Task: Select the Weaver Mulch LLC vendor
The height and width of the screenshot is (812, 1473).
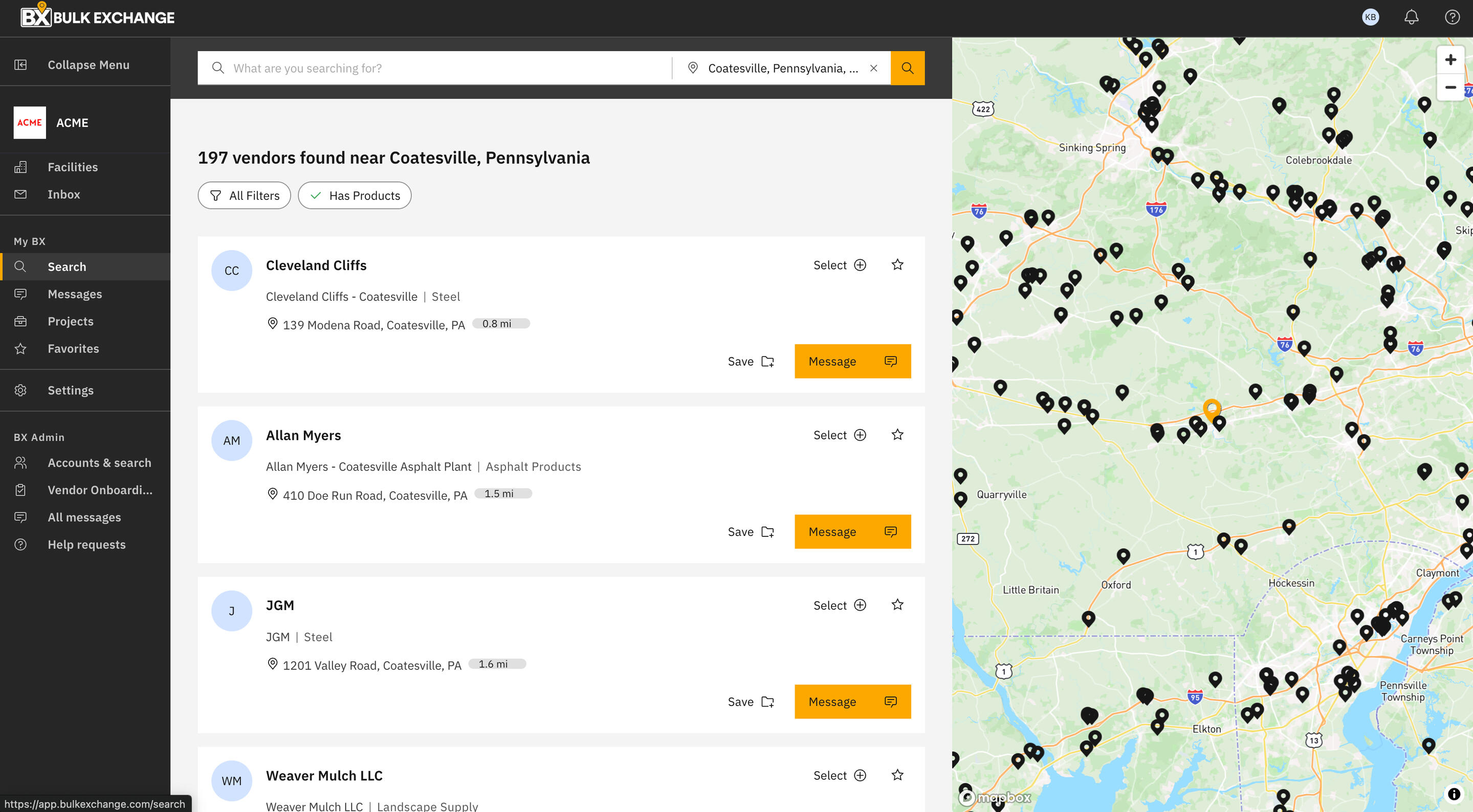Action: coord(840,775)
